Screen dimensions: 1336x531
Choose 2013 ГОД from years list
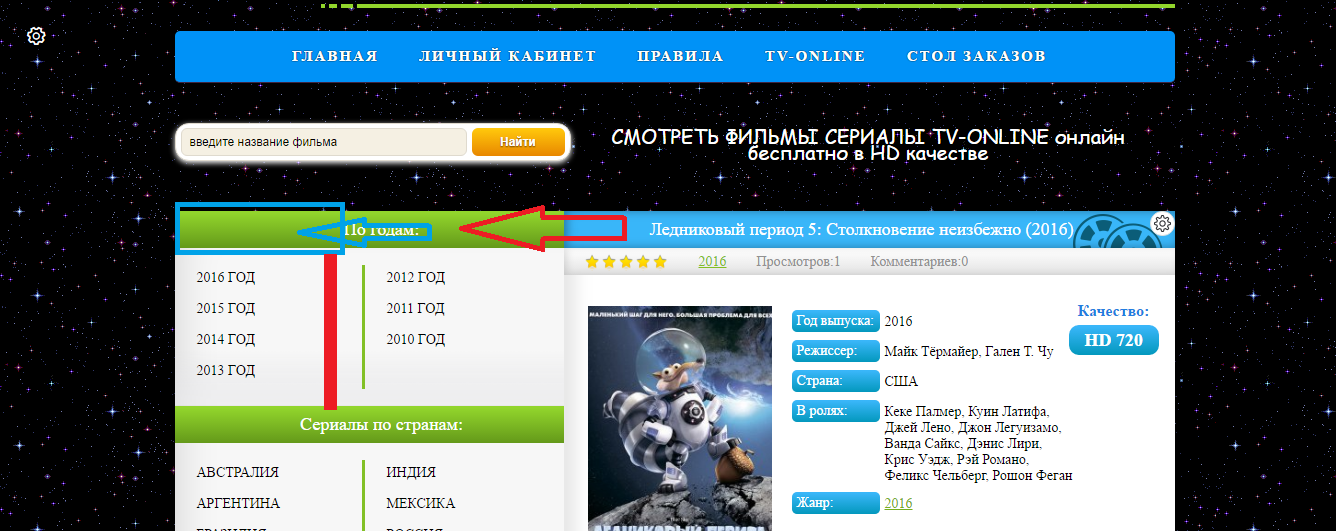click(226, 371)
